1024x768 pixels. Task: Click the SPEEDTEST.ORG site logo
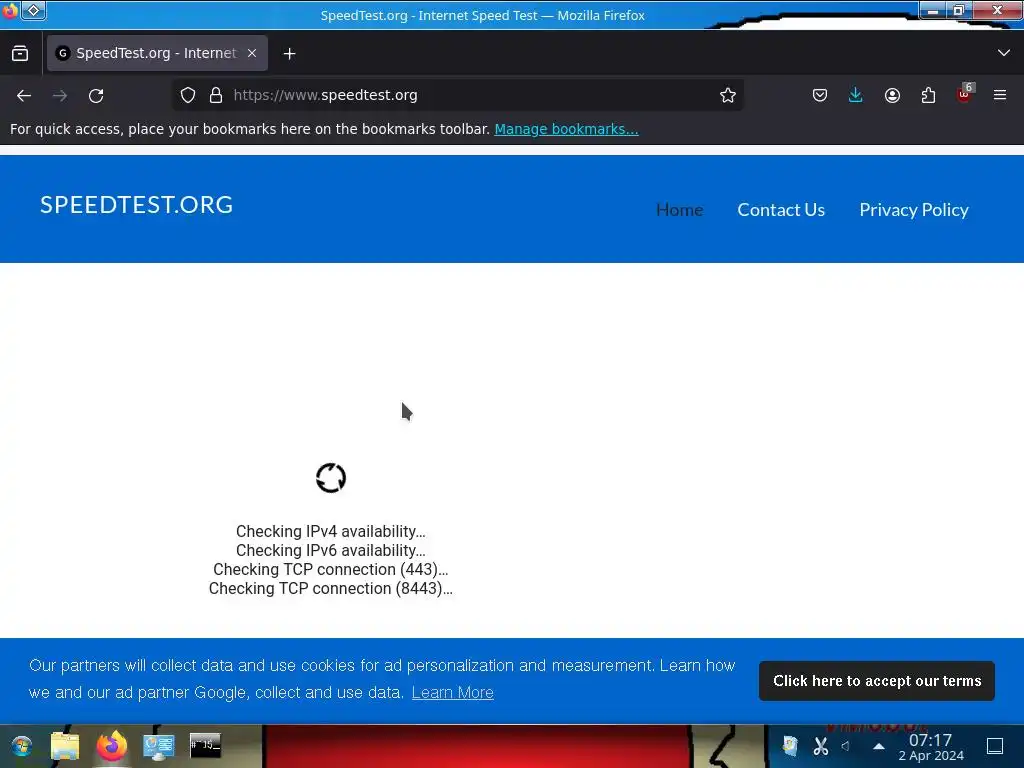pyautogui.click(x=136, y=205)
